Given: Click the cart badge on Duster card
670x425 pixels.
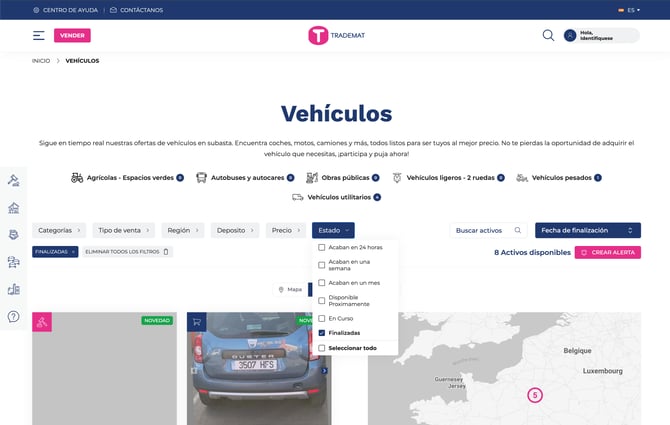Looking at the screenshot, I should pyautogui.click(x=197, y=322).
